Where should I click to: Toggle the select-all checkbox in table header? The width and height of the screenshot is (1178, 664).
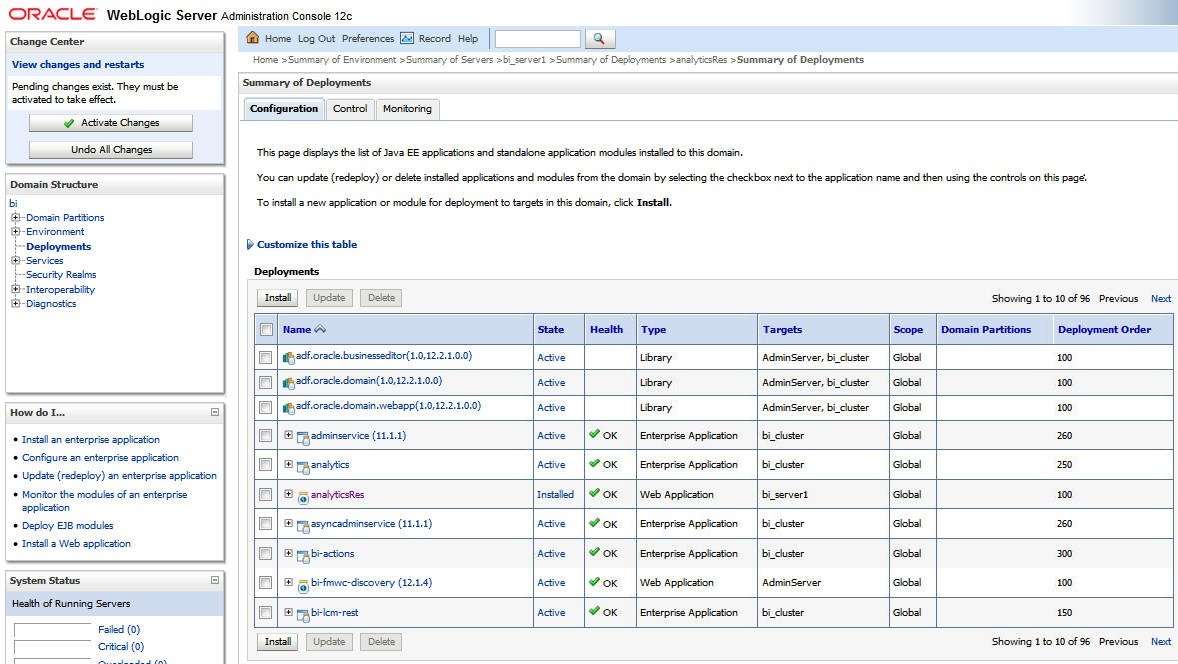[266, 330]
